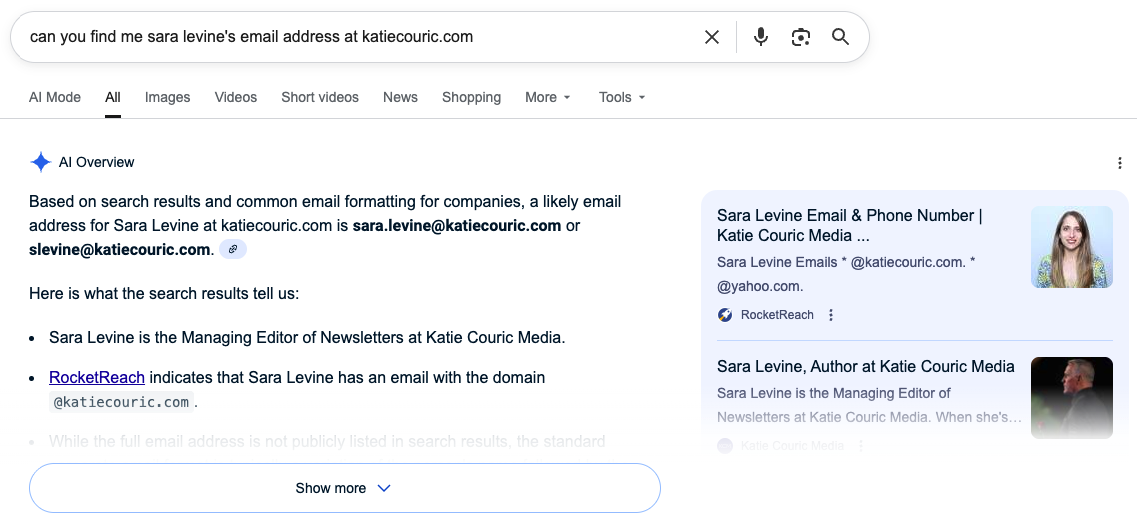Expand AI Overview with Show more
This screenshot has width=1137, height=527.
pyautogui.click(x=344, y=488)
